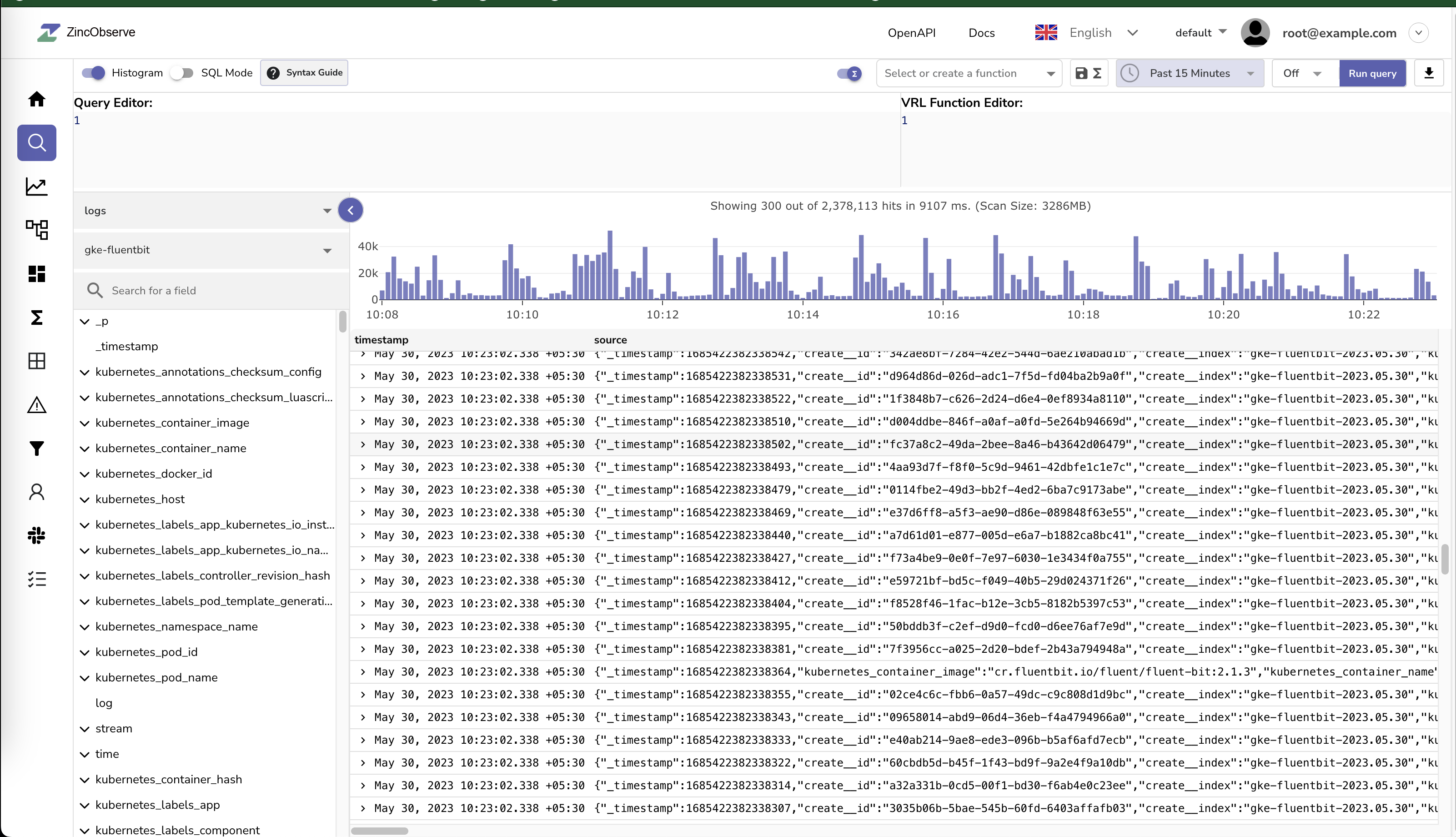Screen dimensions: 1456x837
Task: Collapse the kubernetes_pod_name field
Action: [x=85, y=677]
